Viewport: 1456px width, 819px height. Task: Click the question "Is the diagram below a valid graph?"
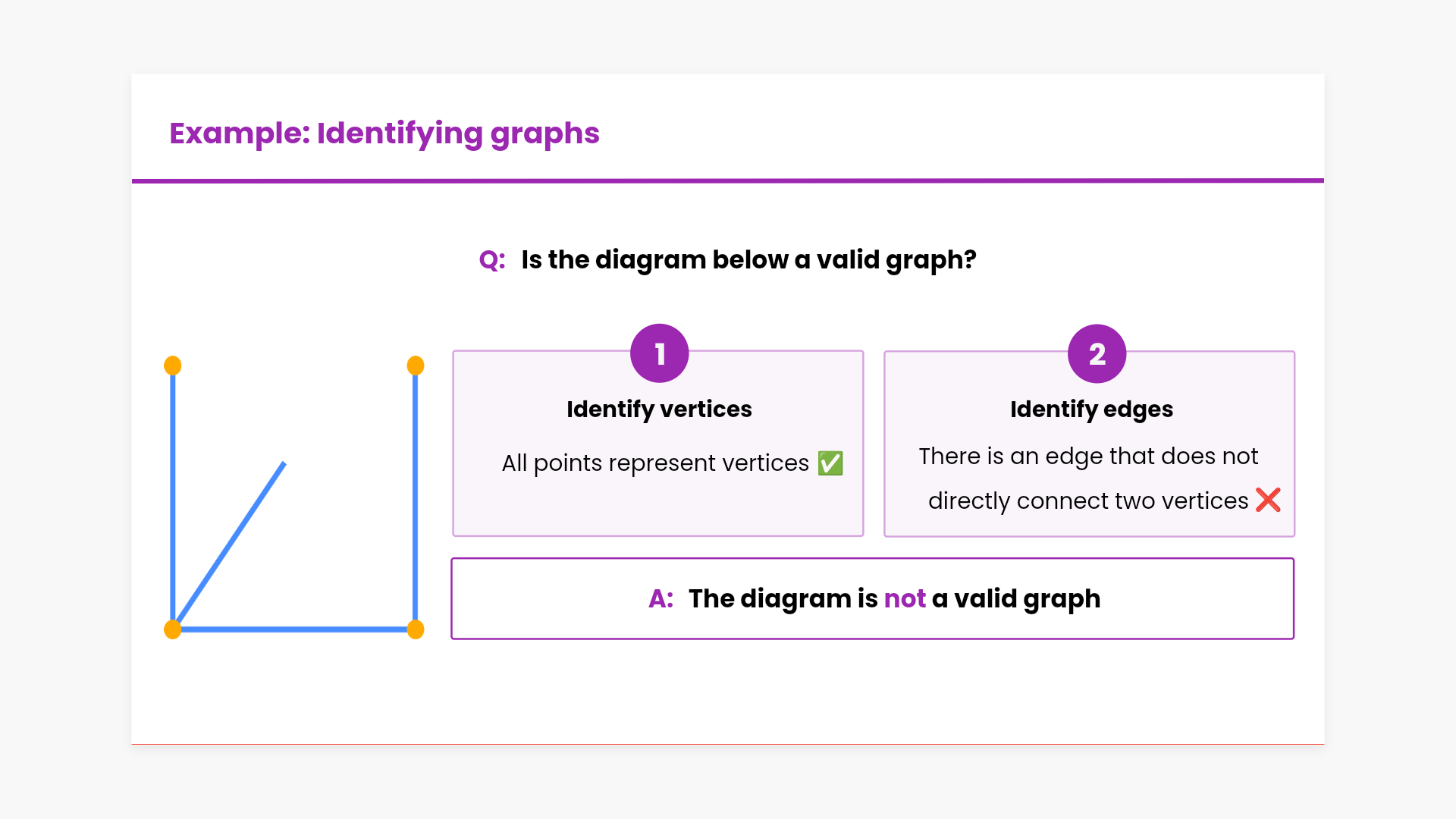point(748,260)
